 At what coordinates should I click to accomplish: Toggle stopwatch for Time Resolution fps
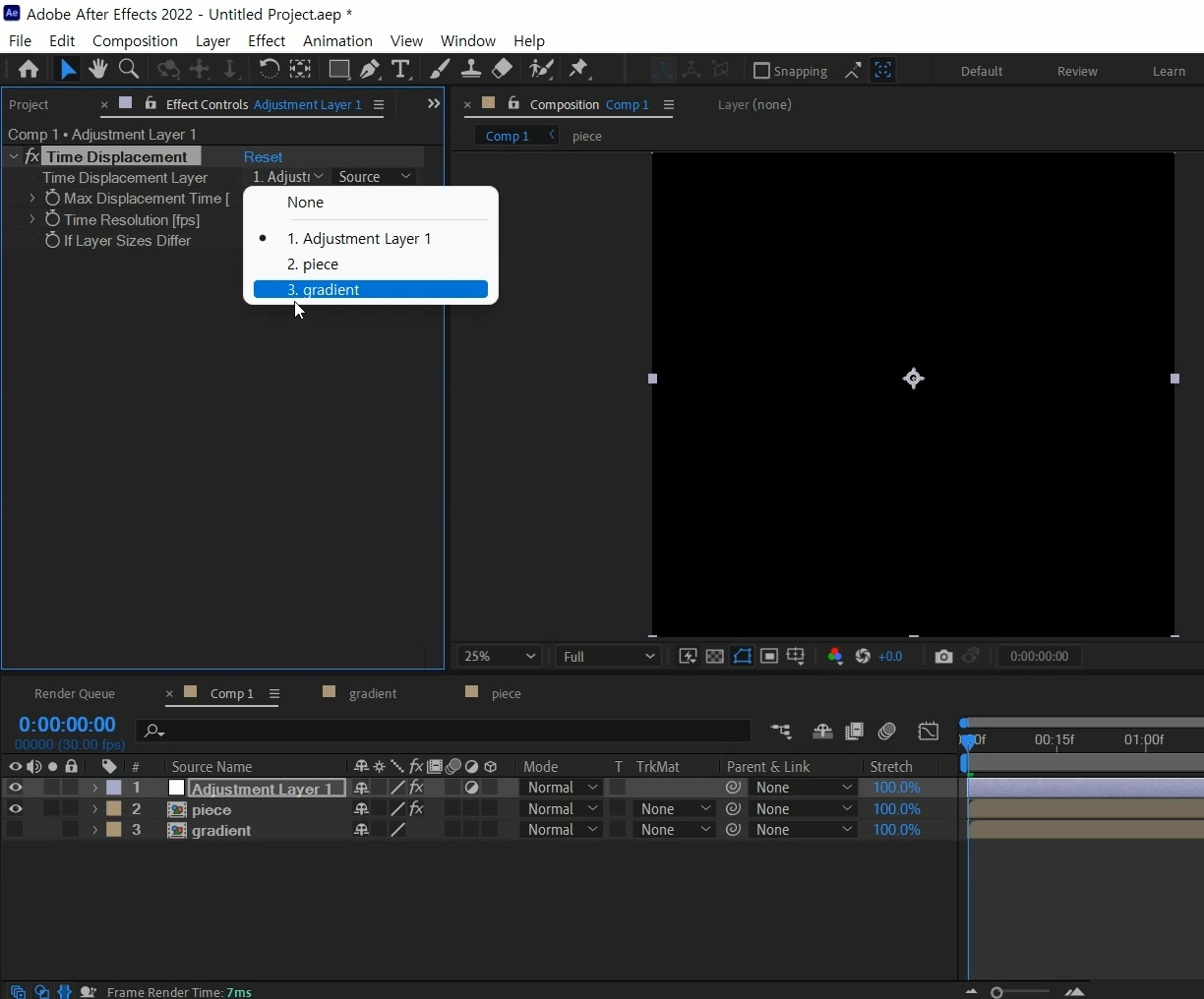[x=52, y=220]
